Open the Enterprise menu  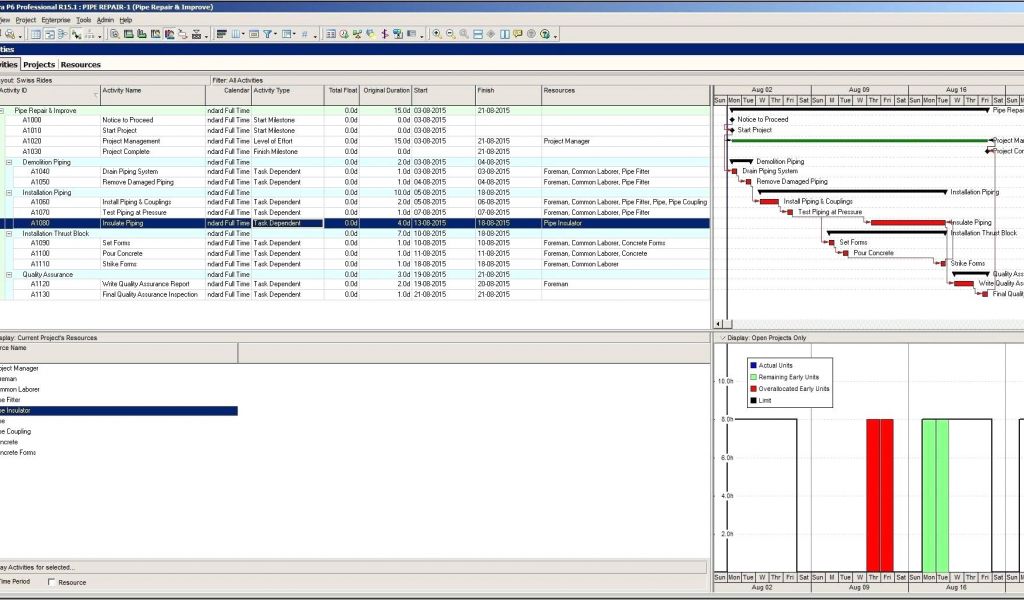56,20
